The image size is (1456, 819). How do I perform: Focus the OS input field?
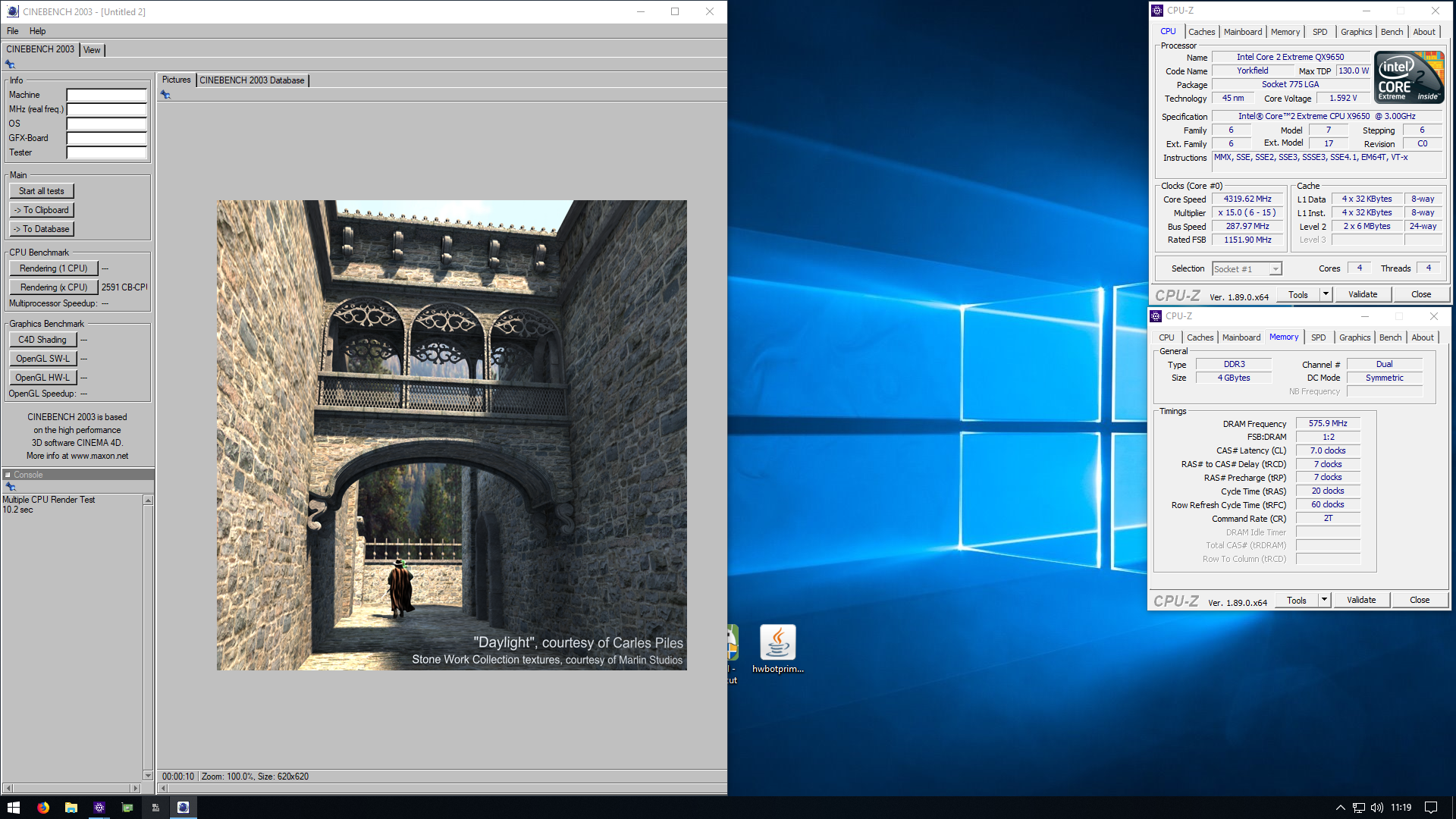tap(106, 124)
